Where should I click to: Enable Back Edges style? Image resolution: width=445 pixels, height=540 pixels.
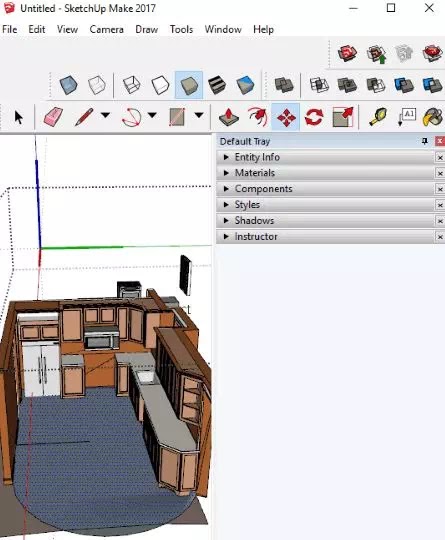tap(96, 85)
